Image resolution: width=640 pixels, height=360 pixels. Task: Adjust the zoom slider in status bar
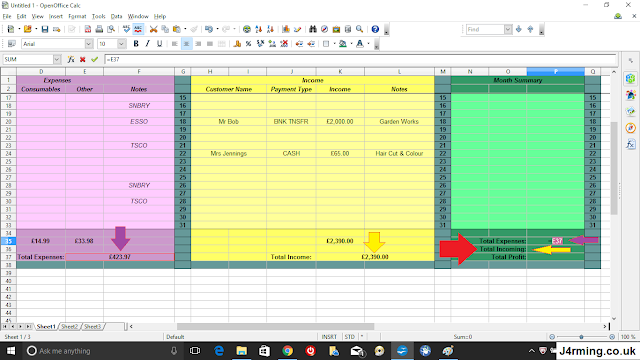[582, 337]
